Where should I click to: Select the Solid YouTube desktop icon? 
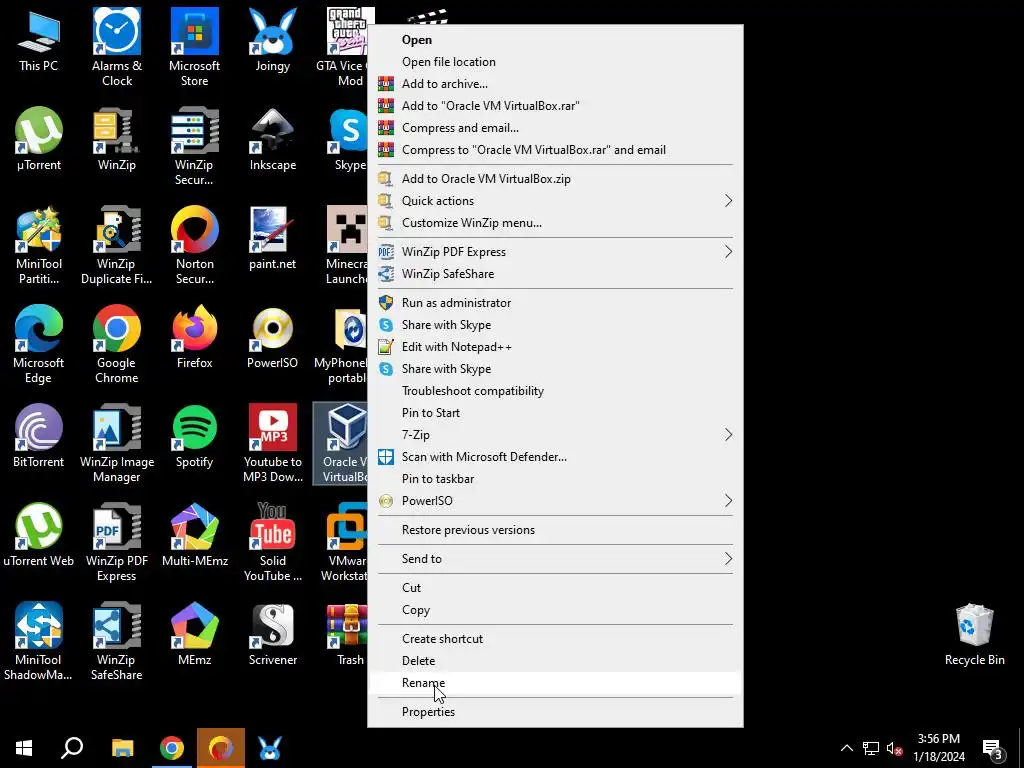272,543
